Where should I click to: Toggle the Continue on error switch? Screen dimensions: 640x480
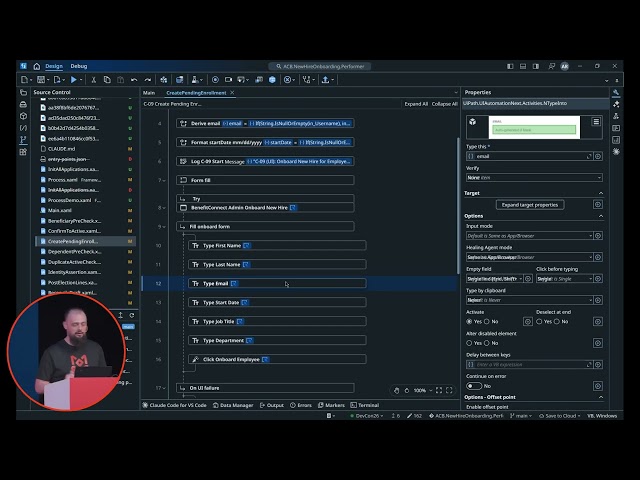[x=474, y=386]
